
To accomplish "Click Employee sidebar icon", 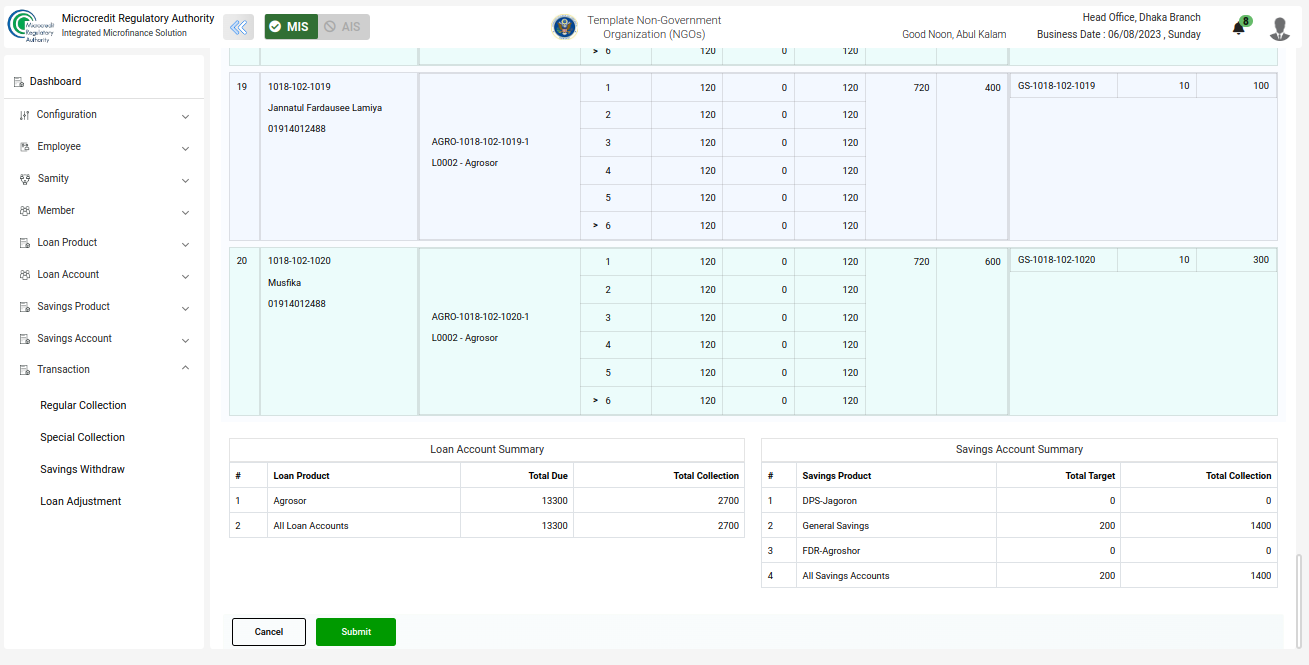I will (25, 147).
